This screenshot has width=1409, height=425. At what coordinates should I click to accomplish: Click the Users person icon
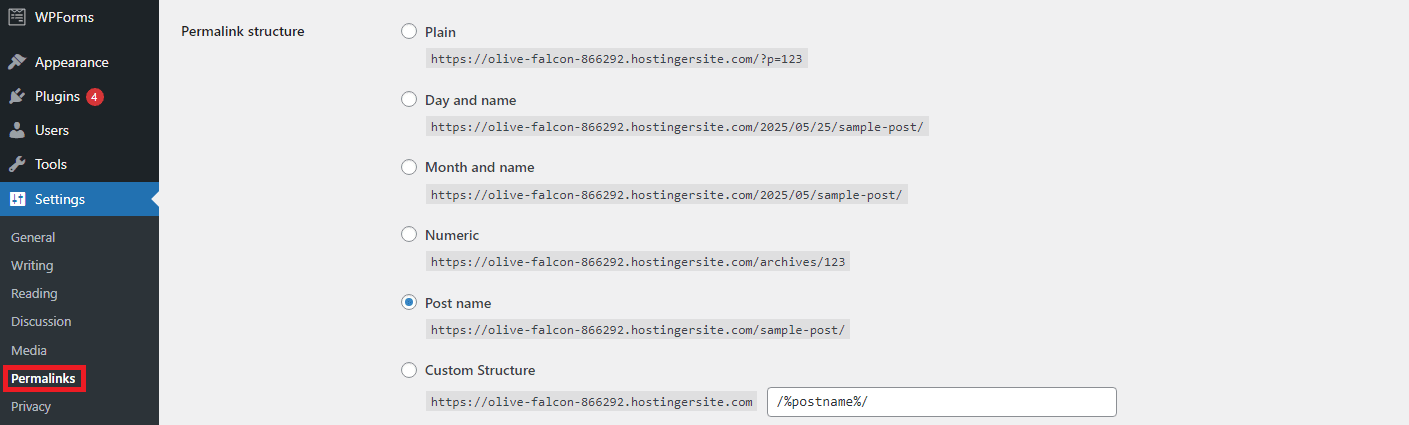pos(17,130)
